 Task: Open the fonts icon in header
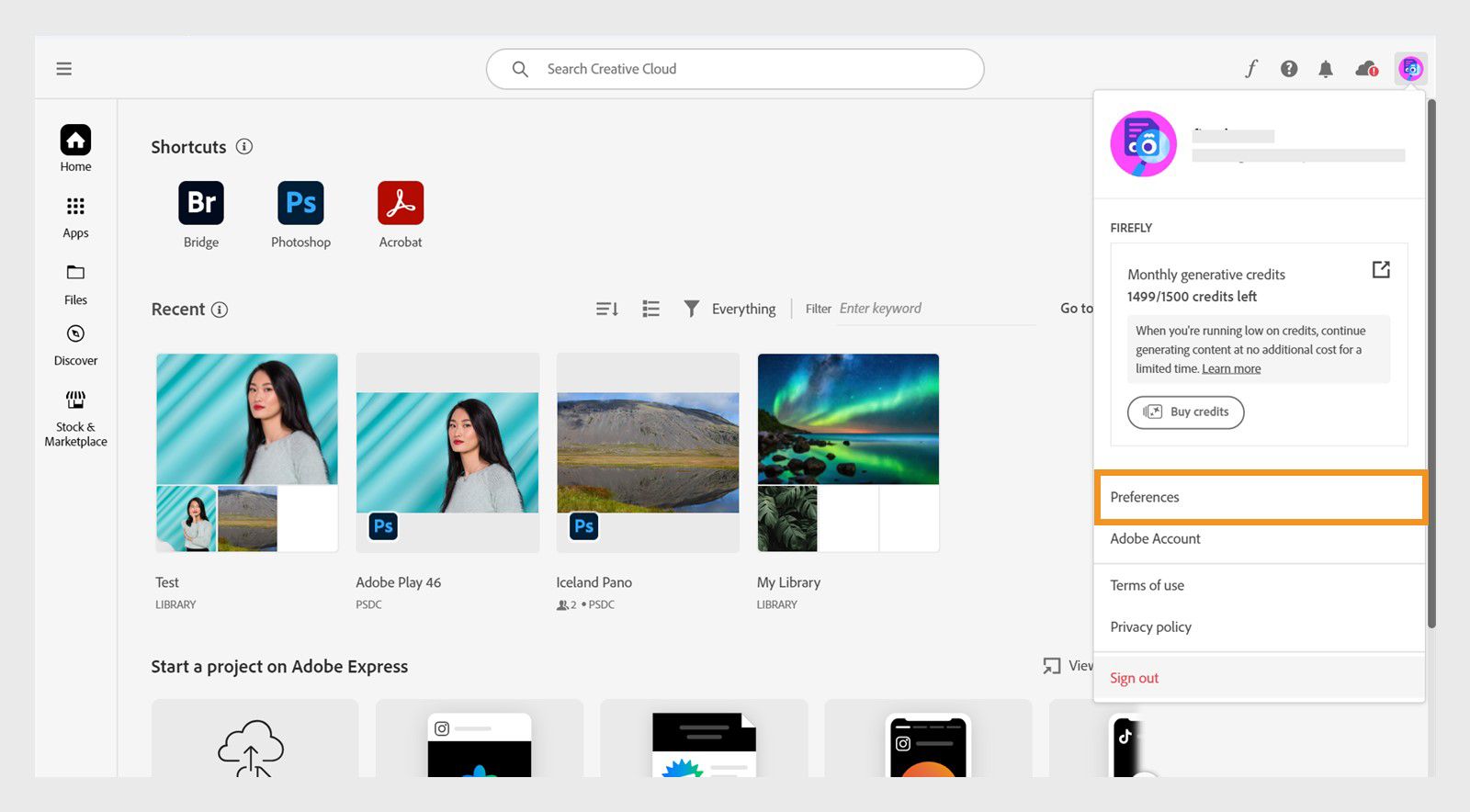coord(1251,69)
